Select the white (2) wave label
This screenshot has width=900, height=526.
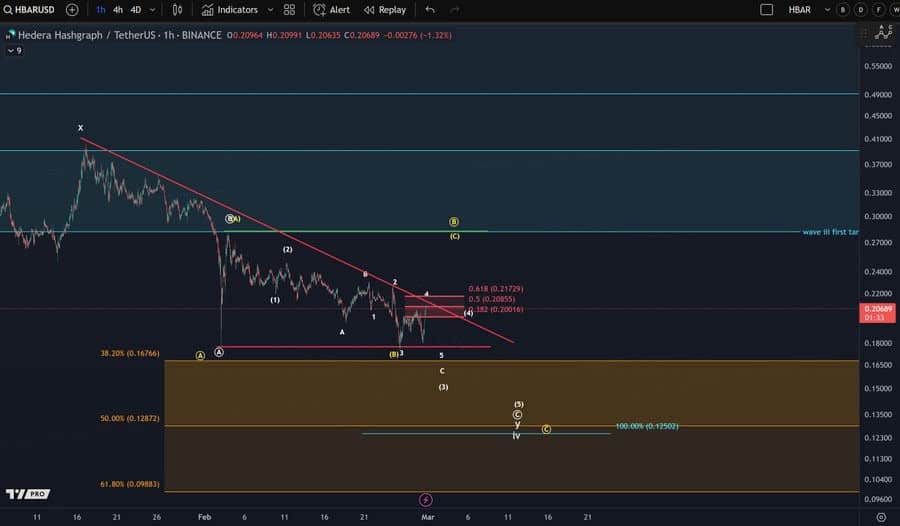click(288, 249)
